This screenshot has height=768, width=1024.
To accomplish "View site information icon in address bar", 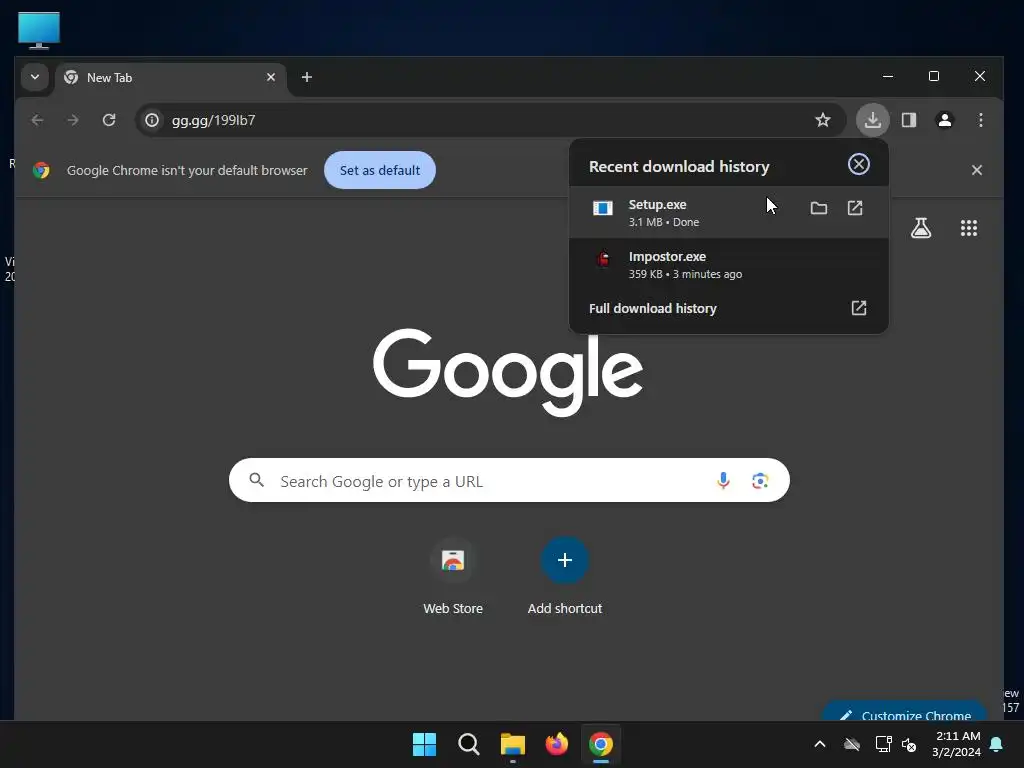I will (152, 120).
